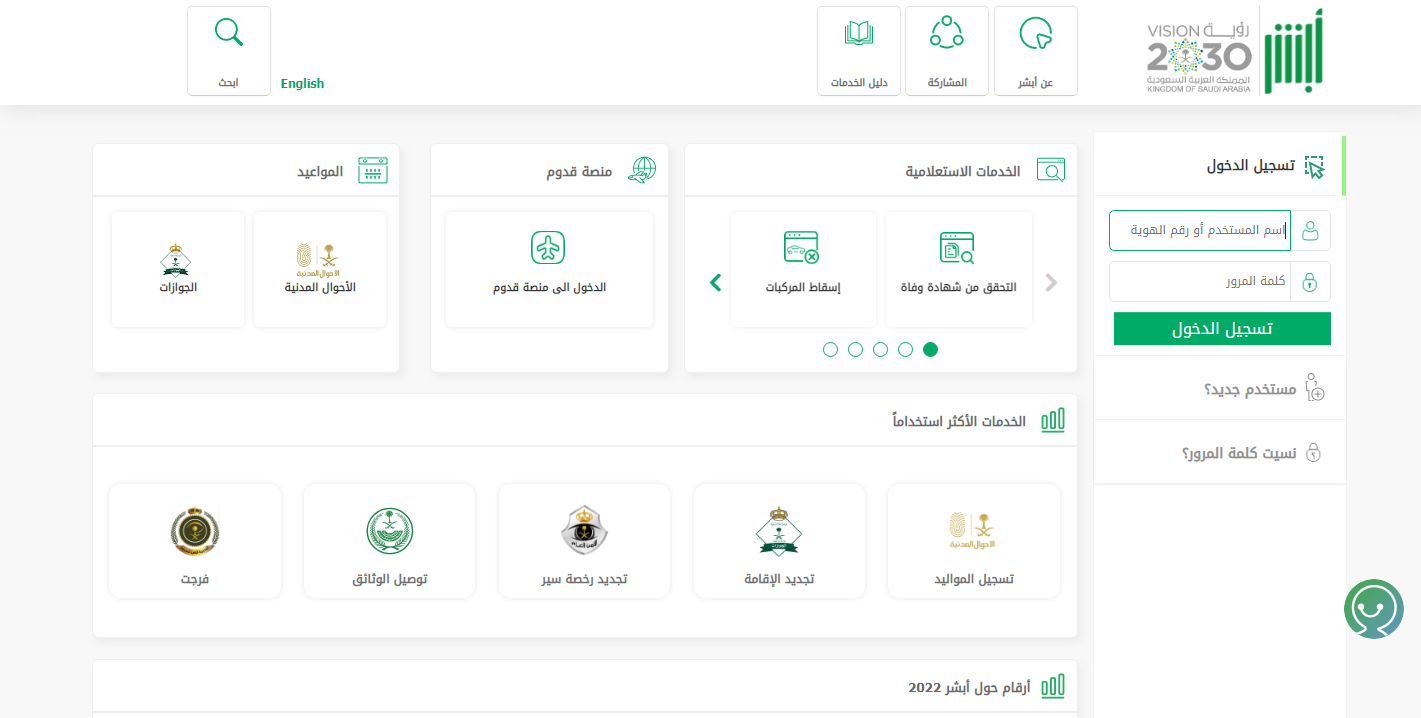
Task: Click the "المواعيد" section title
Action: 320,171
